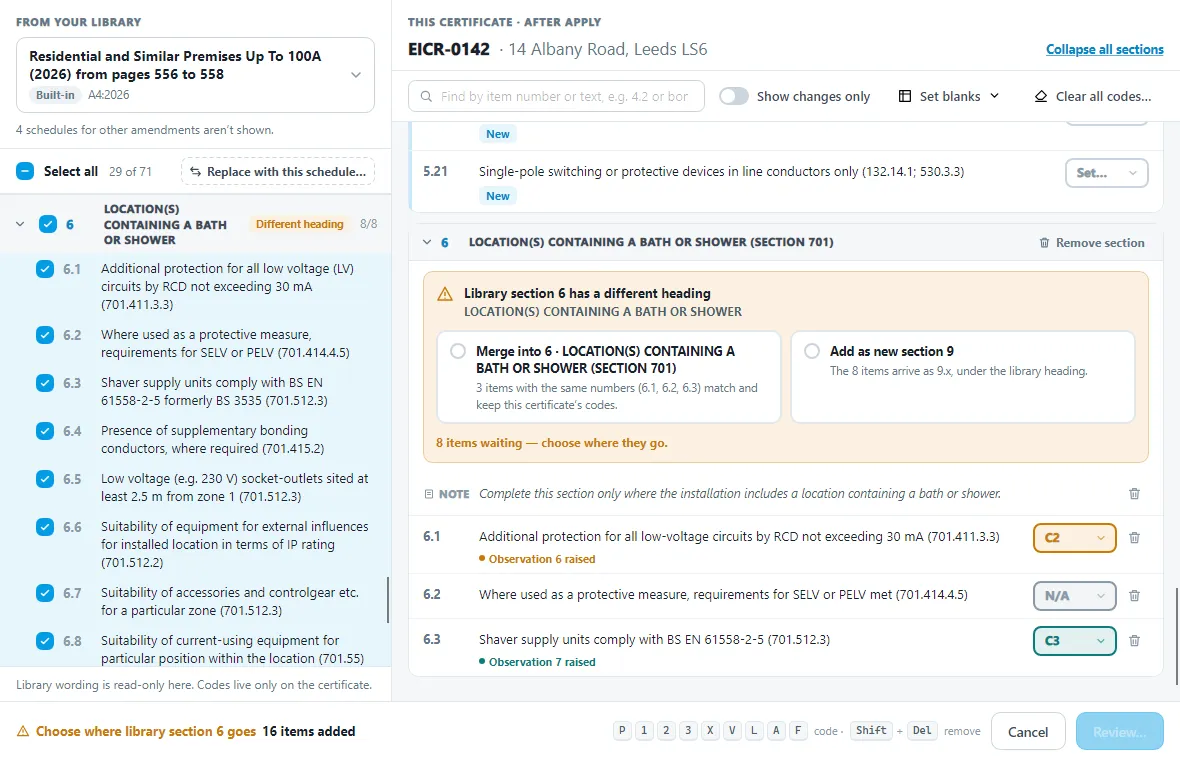
Task: Delete the NOTE row trash icon
Action: 1134,494
